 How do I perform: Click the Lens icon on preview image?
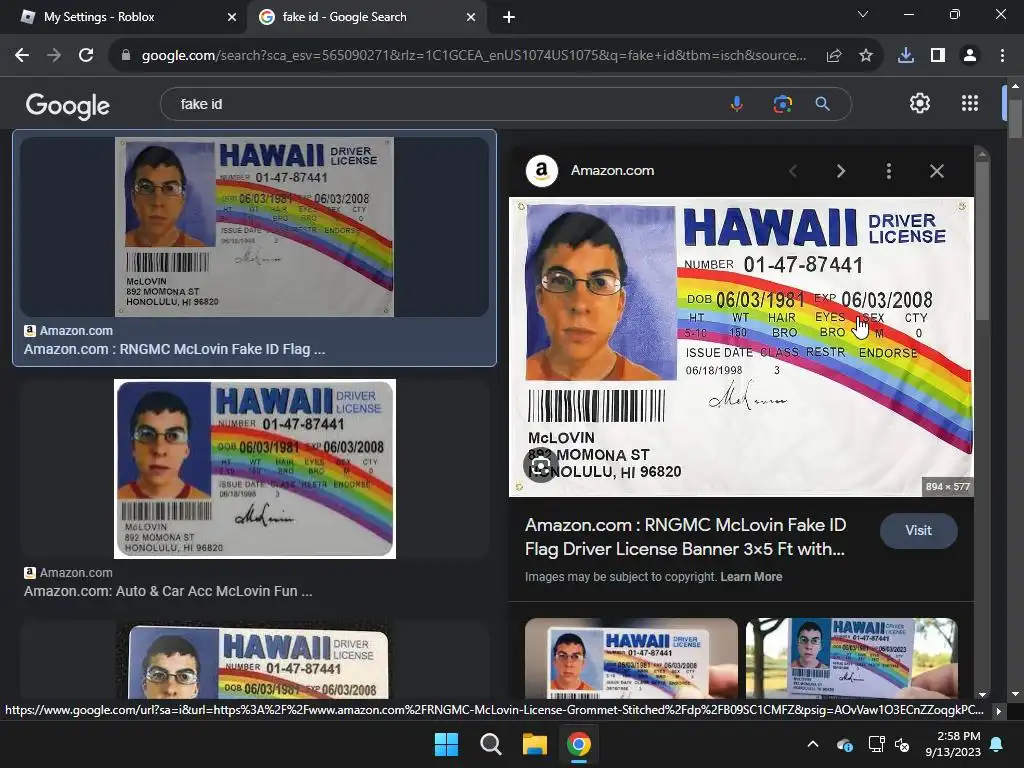tap(540, 466)
